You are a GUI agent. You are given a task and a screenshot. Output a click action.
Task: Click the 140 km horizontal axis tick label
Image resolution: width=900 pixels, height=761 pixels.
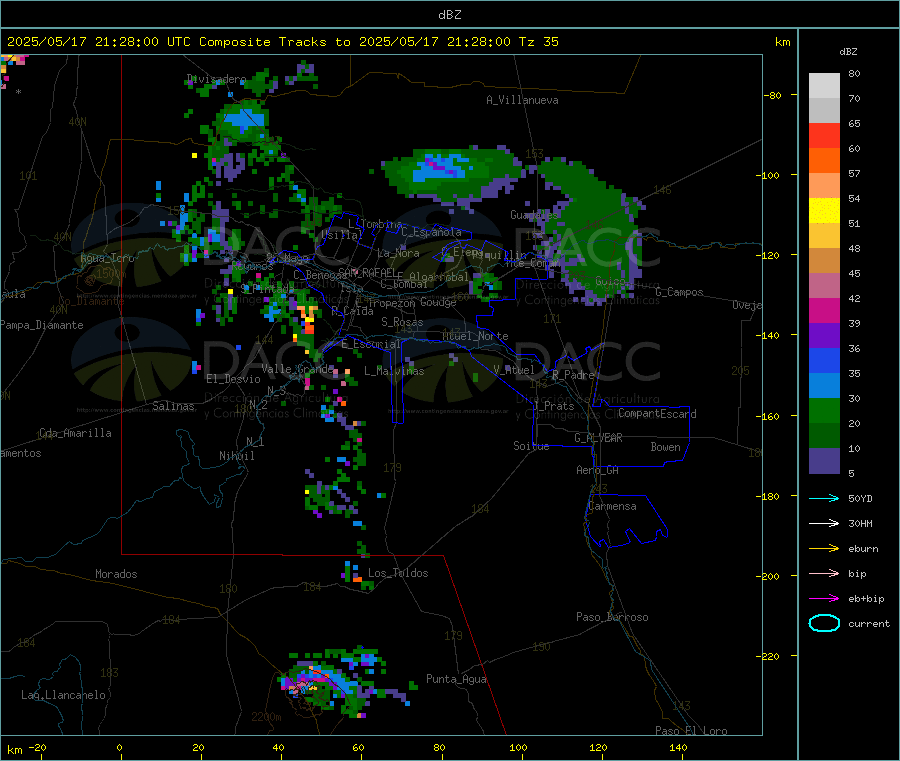678,747
